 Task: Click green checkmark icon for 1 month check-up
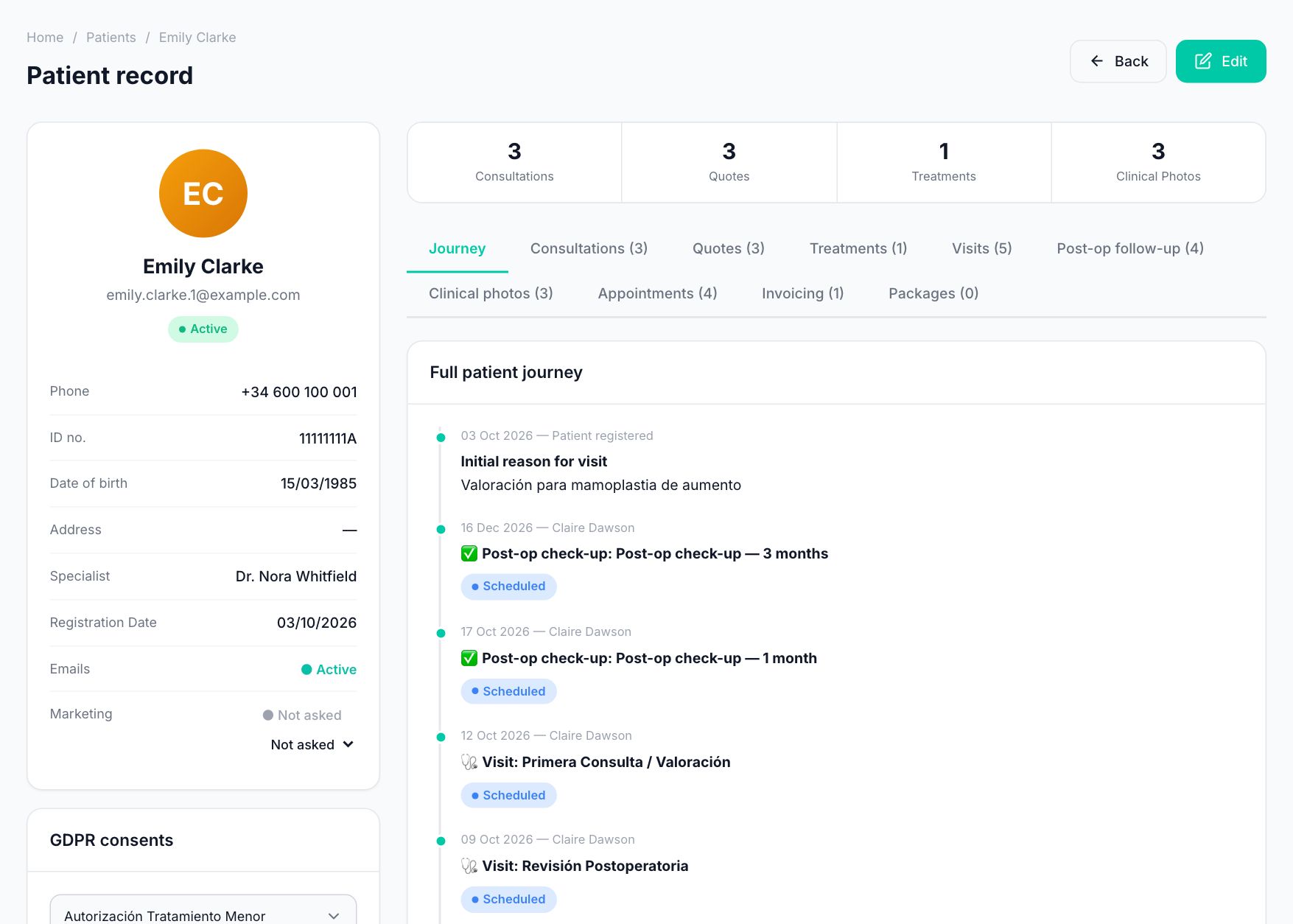click(x=469, y=658)
